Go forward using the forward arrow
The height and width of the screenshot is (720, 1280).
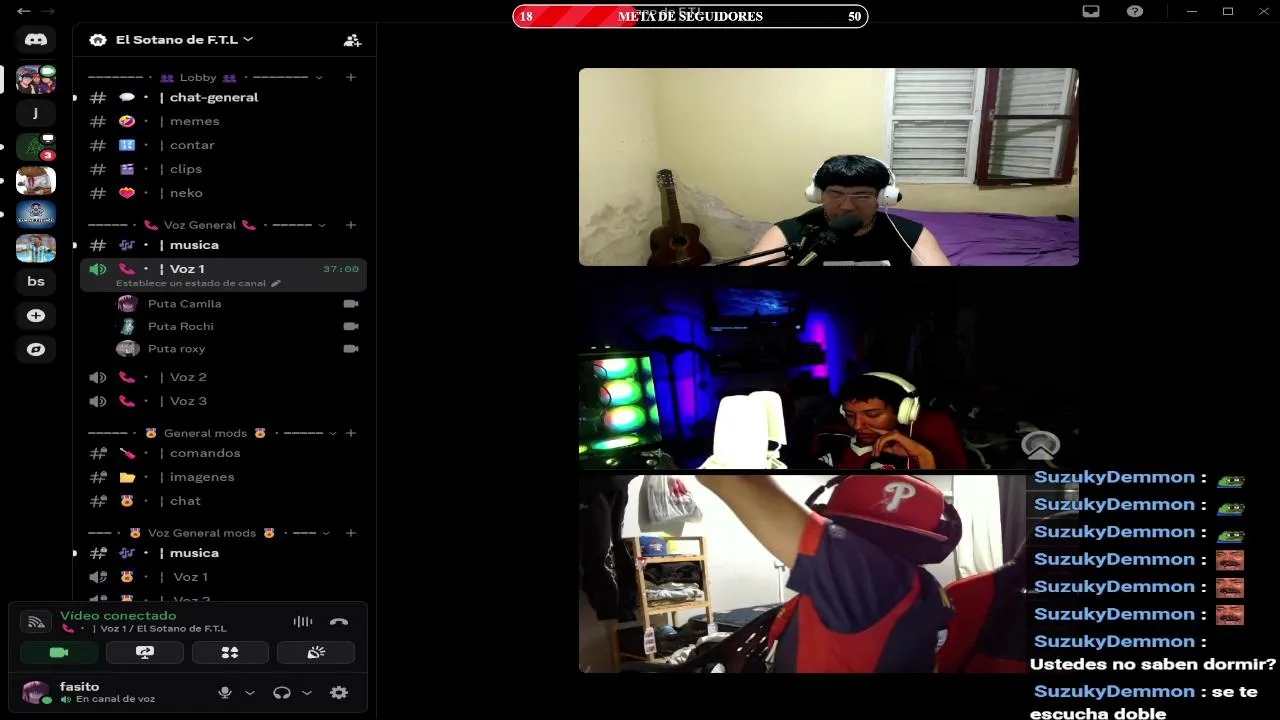48,11
